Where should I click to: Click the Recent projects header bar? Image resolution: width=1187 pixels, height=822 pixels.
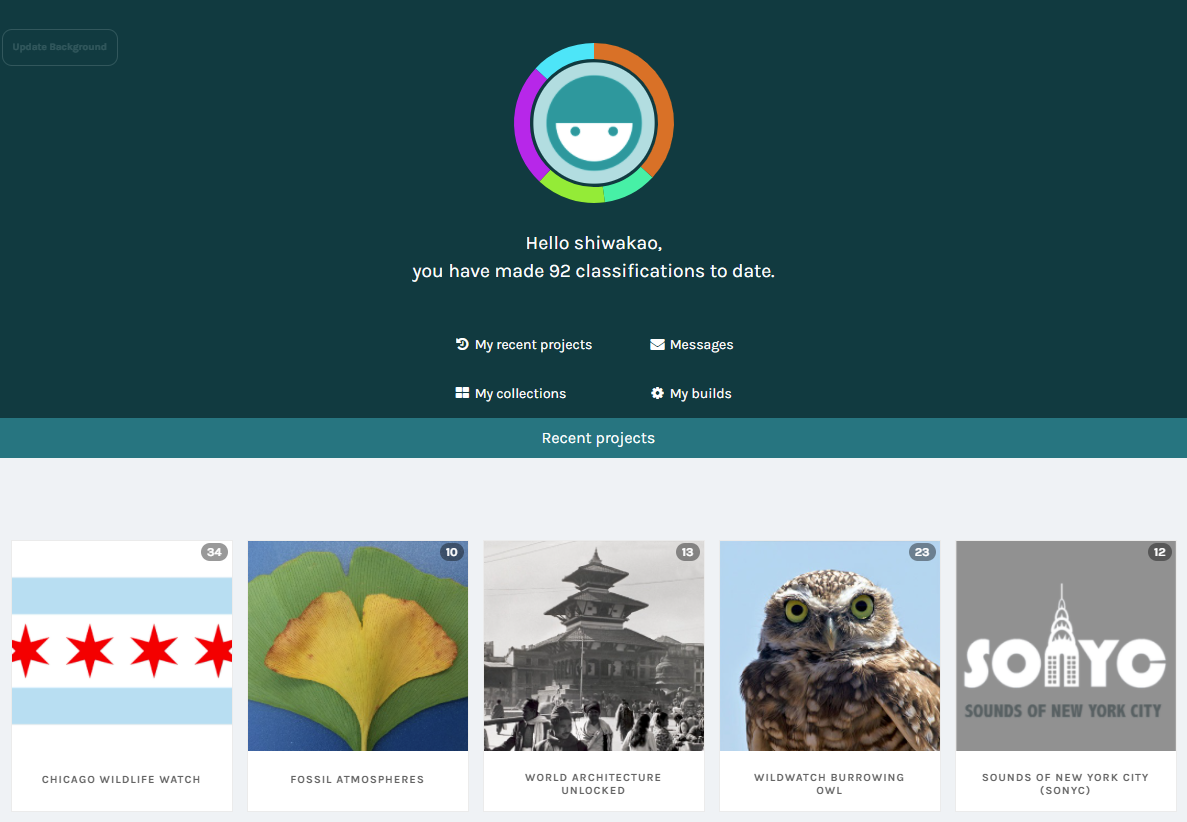point(594,438)
